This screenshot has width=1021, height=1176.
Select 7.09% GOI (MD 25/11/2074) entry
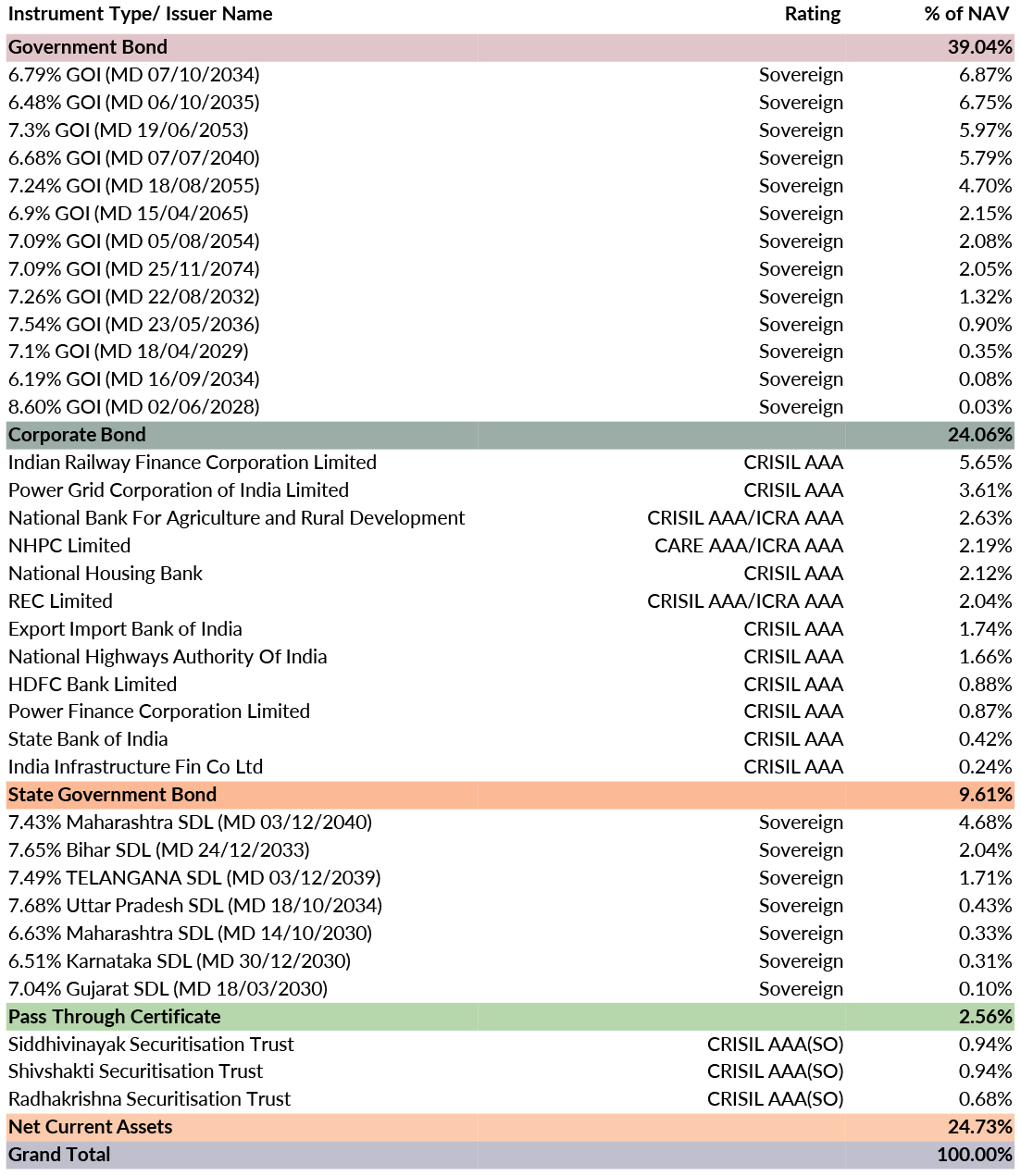coord(133,269)
